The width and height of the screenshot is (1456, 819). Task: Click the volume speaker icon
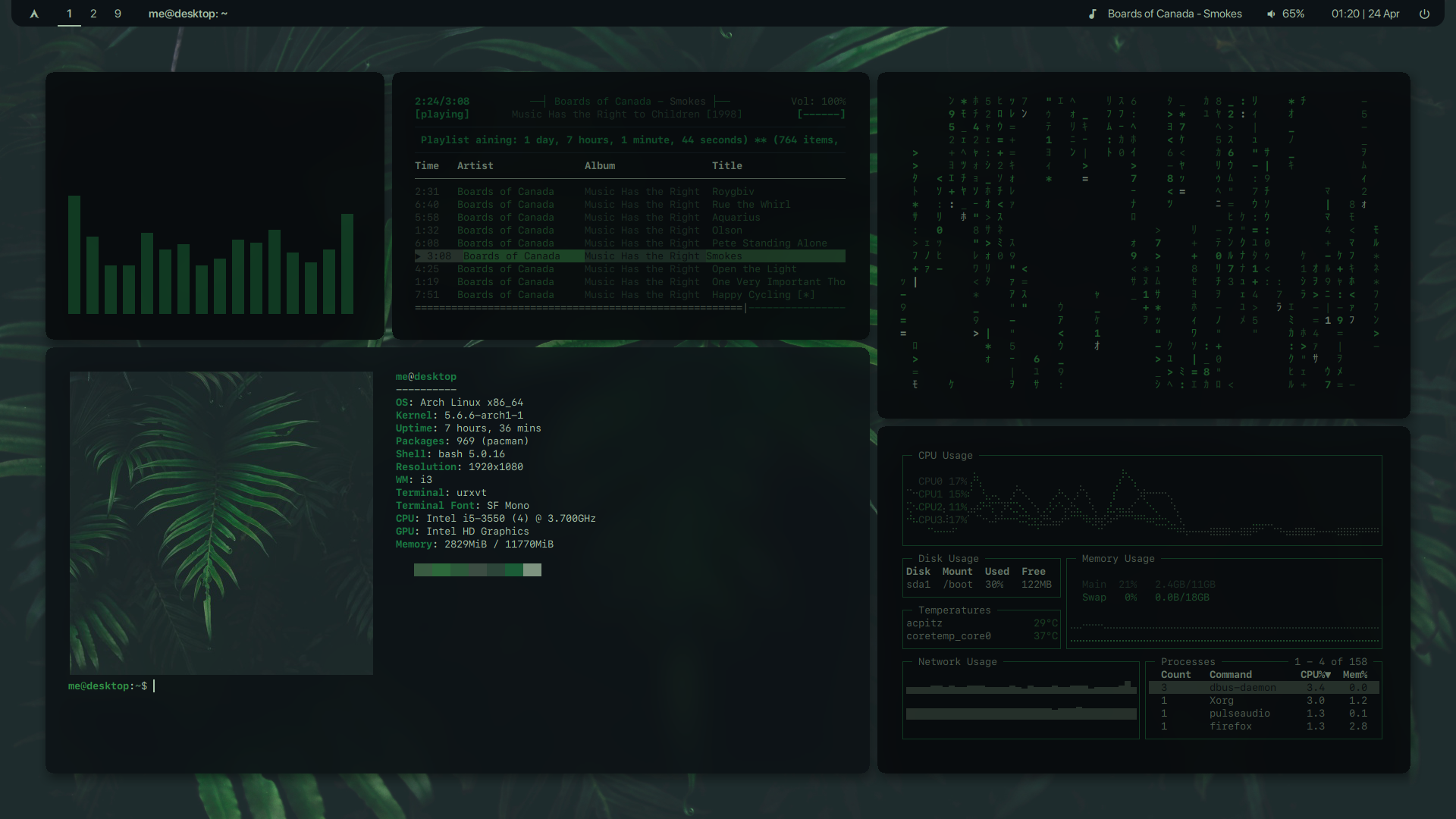(x=1271, y=14)
